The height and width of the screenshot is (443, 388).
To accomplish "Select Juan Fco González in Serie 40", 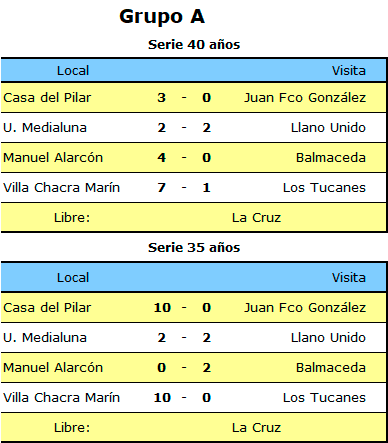I will 305,98.
